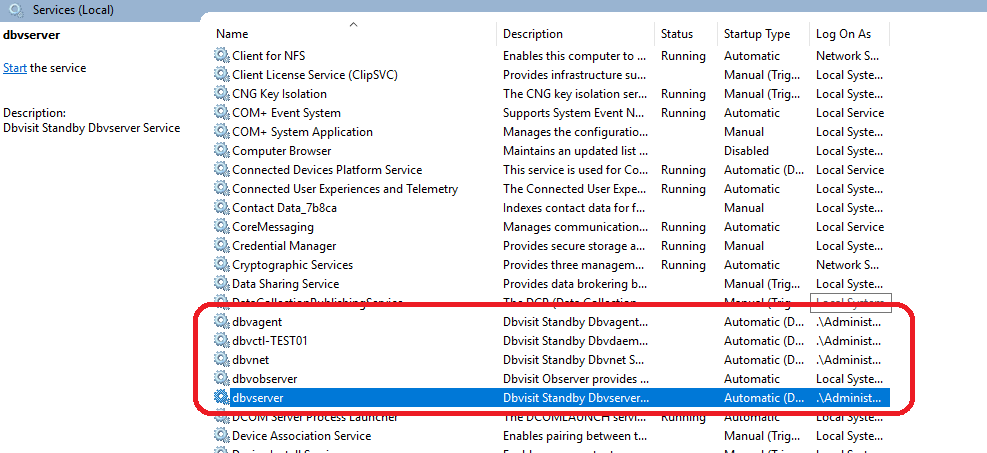Select the dbvnet gear icon

(222, 359)
